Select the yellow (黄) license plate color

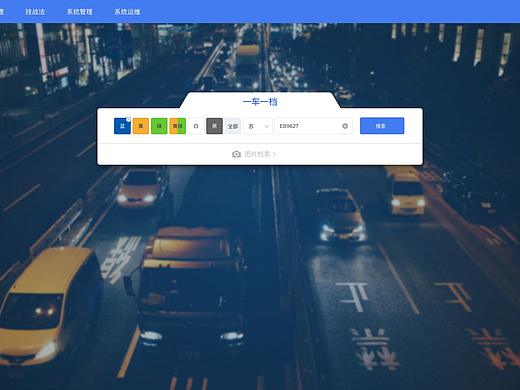(x=141, y=126)
